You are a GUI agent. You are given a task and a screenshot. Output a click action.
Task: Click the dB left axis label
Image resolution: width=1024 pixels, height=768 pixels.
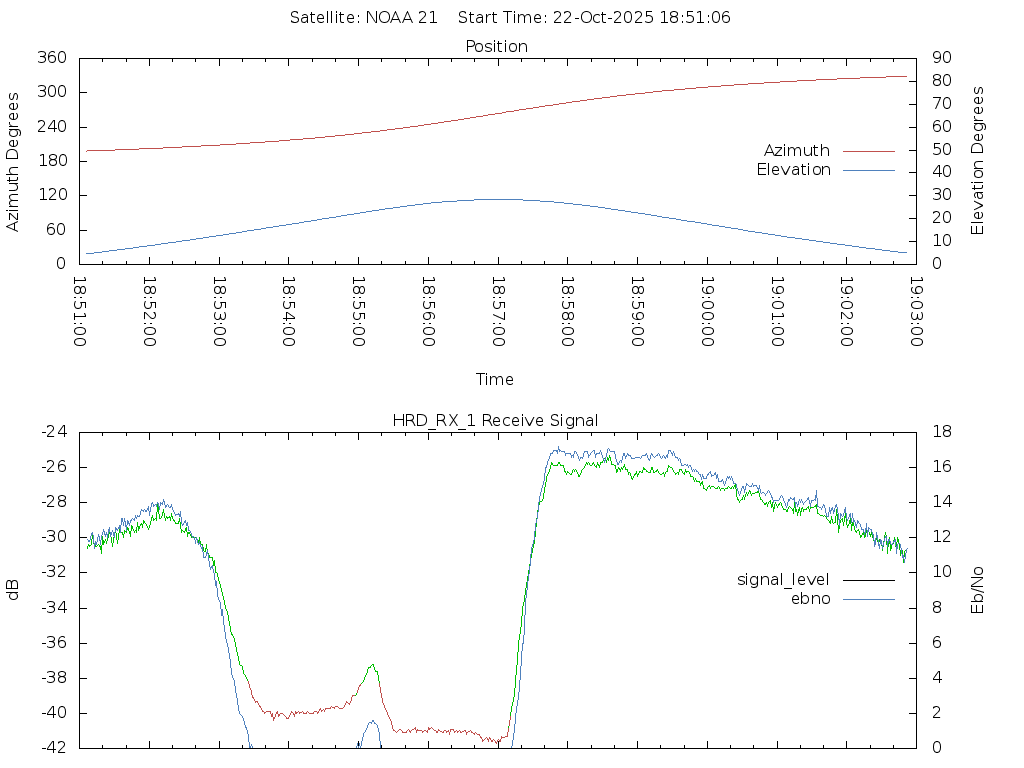[14, 589]
